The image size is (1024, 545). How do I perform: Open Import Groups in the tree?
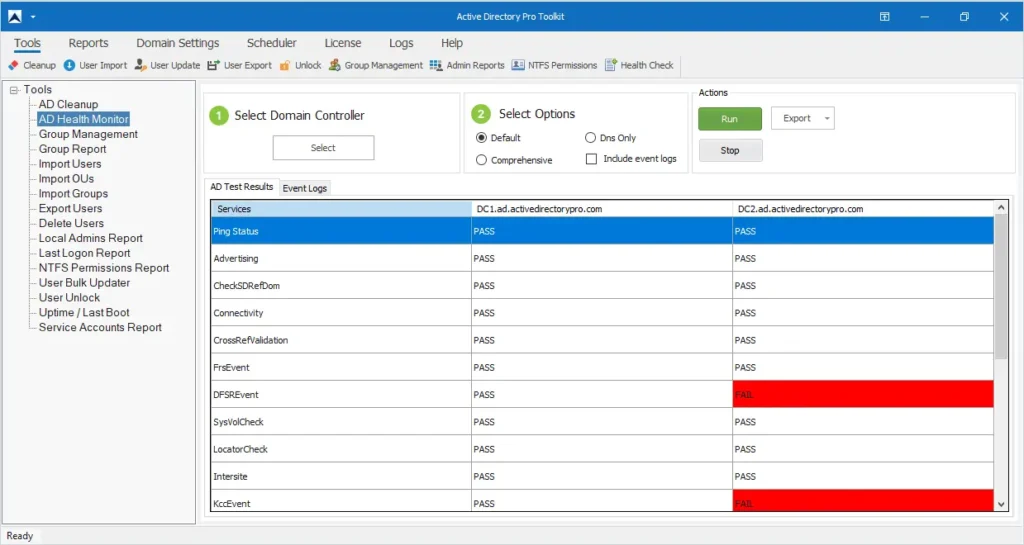(73, 194)
